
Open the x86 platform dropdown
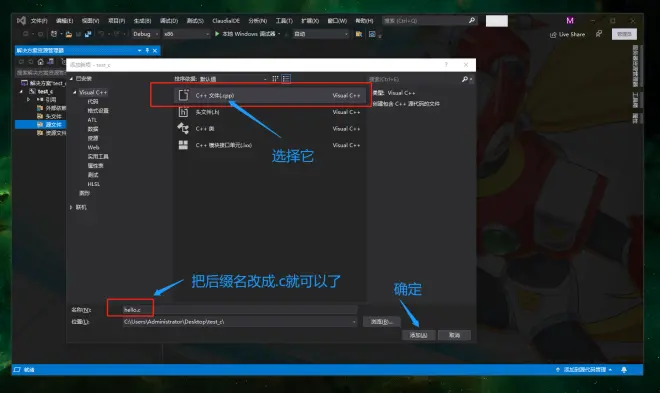point(186,34)
